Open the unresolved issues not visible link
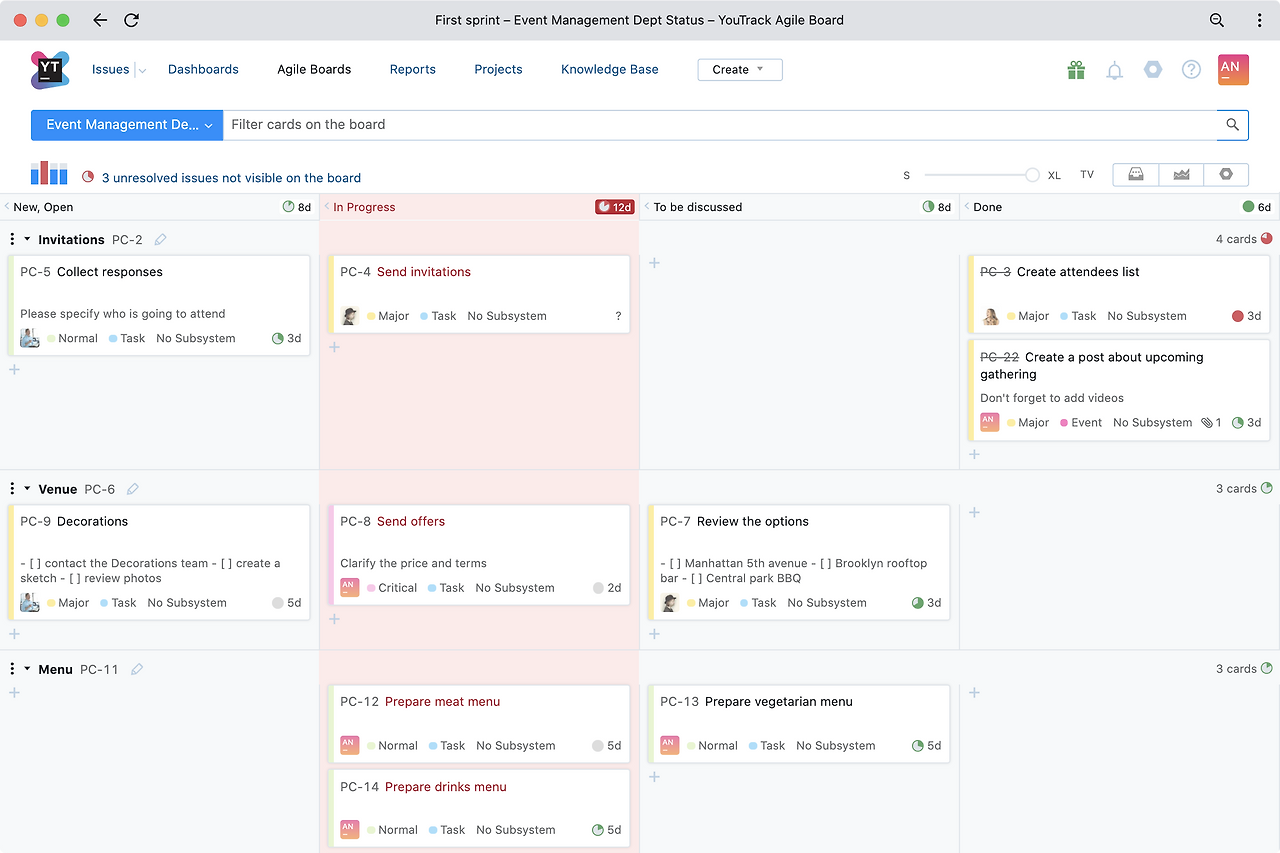 [x=231, y=178]
